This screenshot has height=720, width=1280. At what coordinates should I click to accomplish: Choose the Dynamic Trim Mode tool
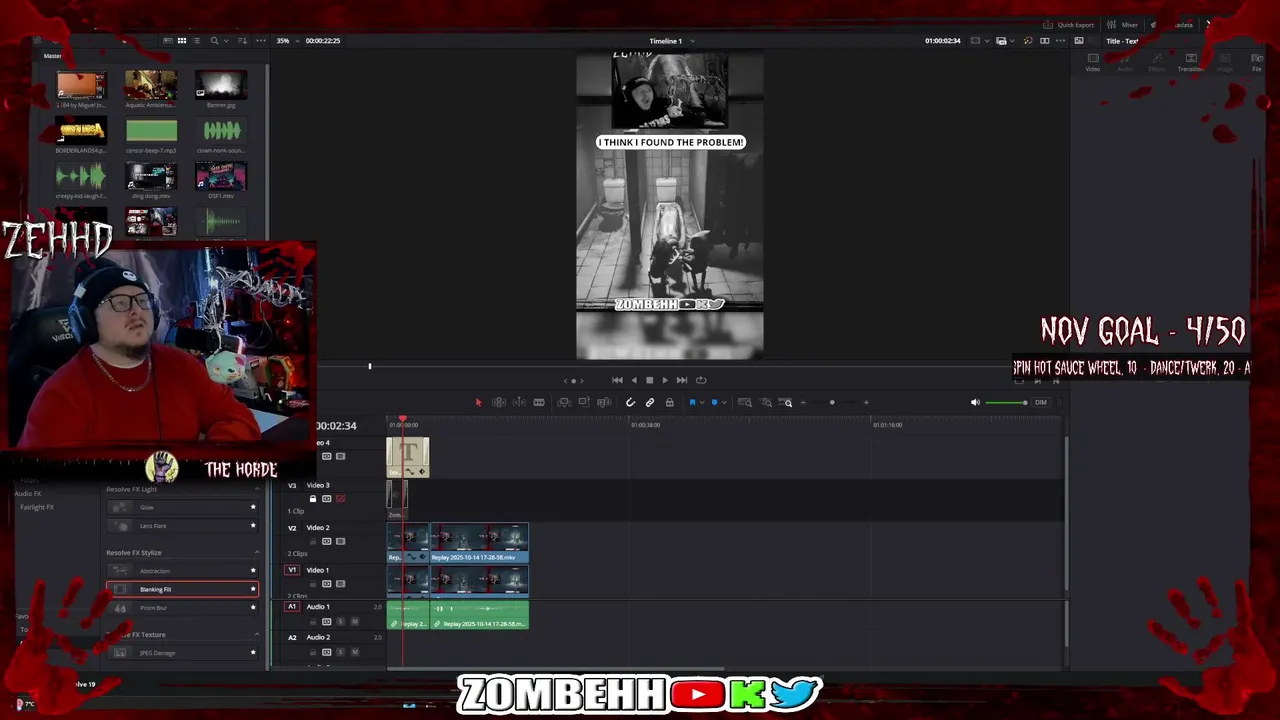coord(519,402)
